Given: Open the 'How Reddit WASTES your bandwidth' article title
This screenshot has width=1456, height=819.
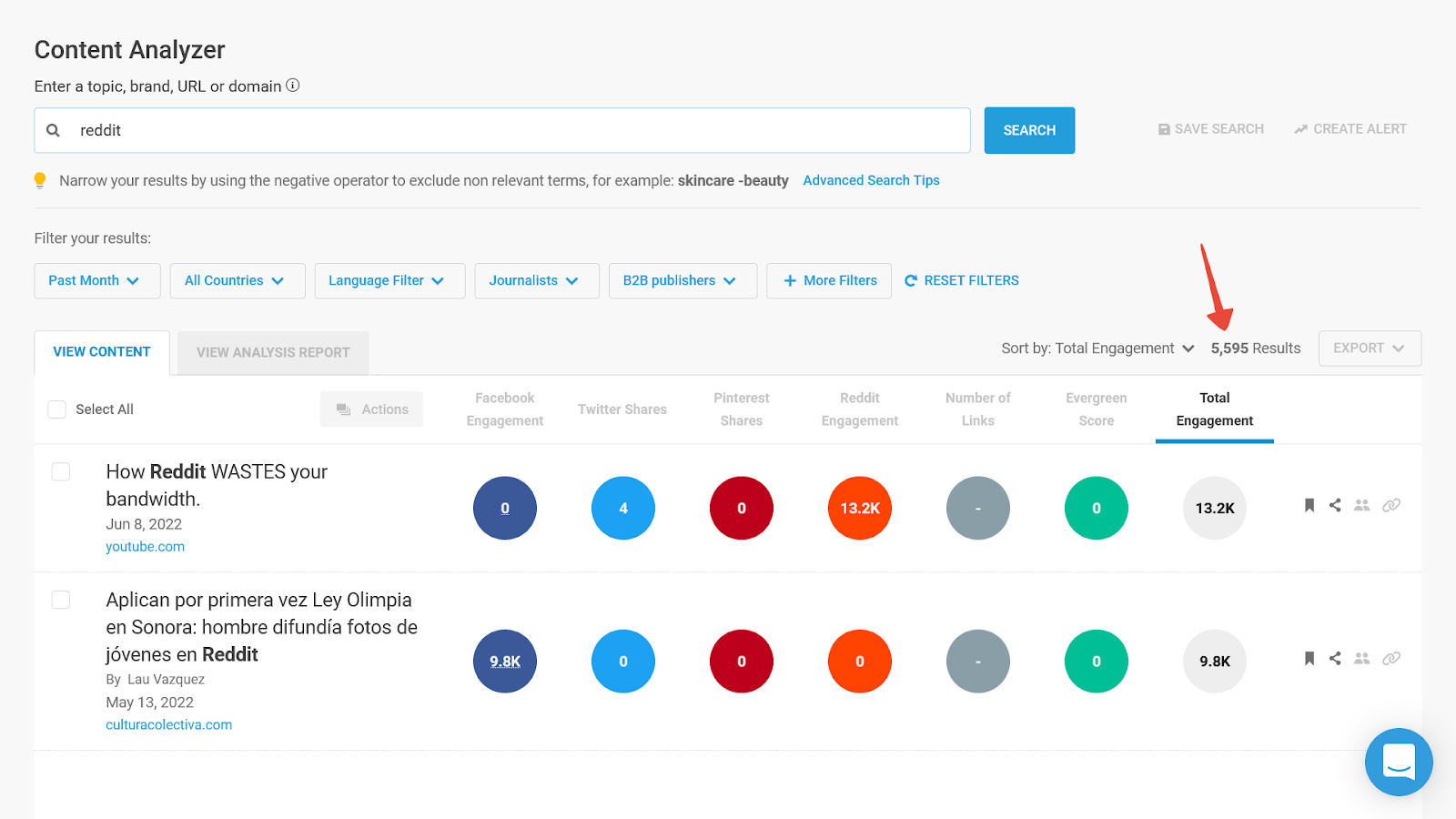Looking at the screenshot, I should (217, 485).
